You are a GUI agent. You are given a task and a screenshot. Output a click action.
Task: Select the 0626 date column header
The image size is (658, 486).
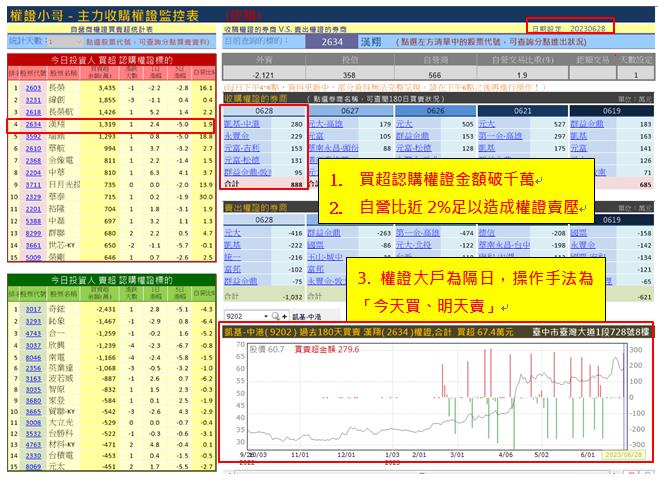pyautogui.click(x=435, y=111)
